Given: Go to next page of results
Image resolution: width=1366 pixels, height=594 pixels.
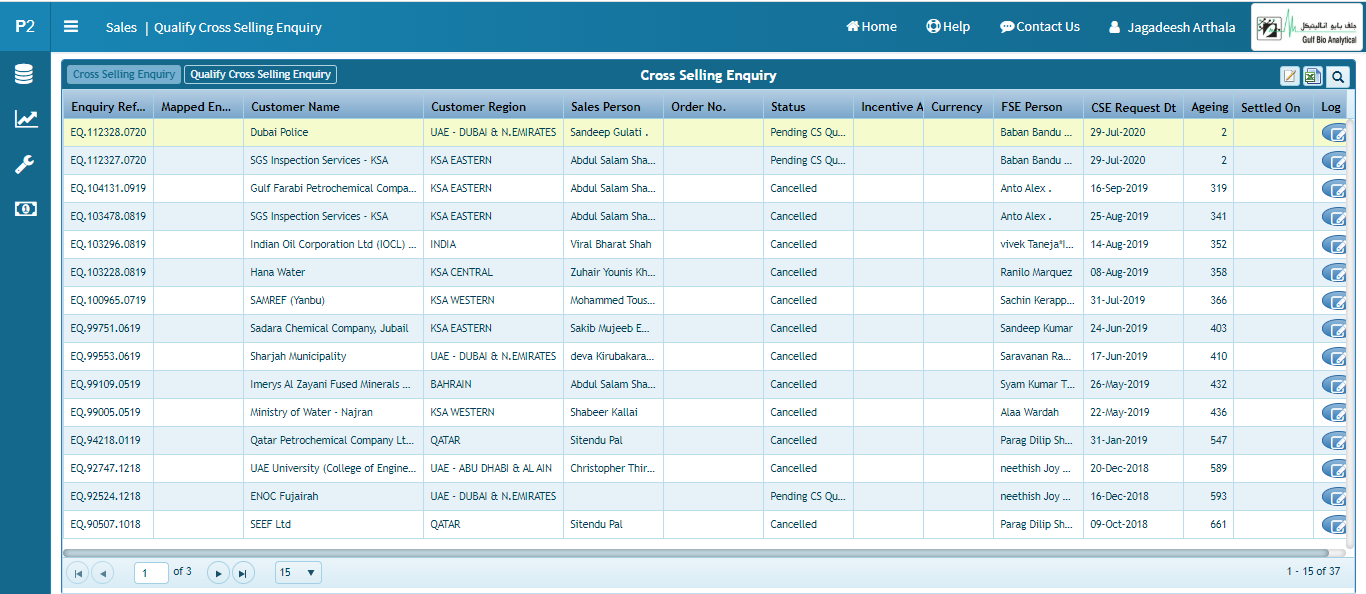Looking at the screenshot, I should click(x=218, y=573).
